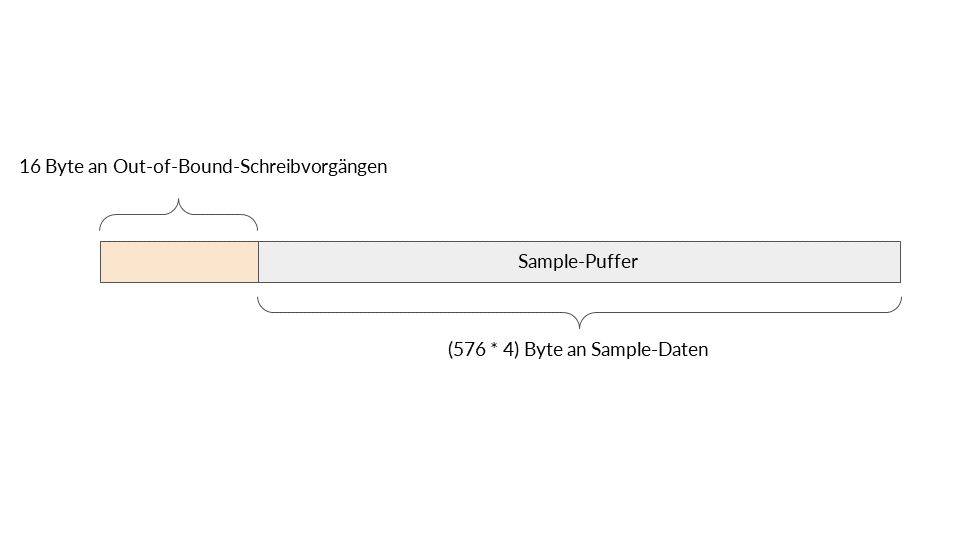The height and width of the screenshot is (540, 960).
Task: Click the center tip of the upper curly brace
Action: (179, 202)
